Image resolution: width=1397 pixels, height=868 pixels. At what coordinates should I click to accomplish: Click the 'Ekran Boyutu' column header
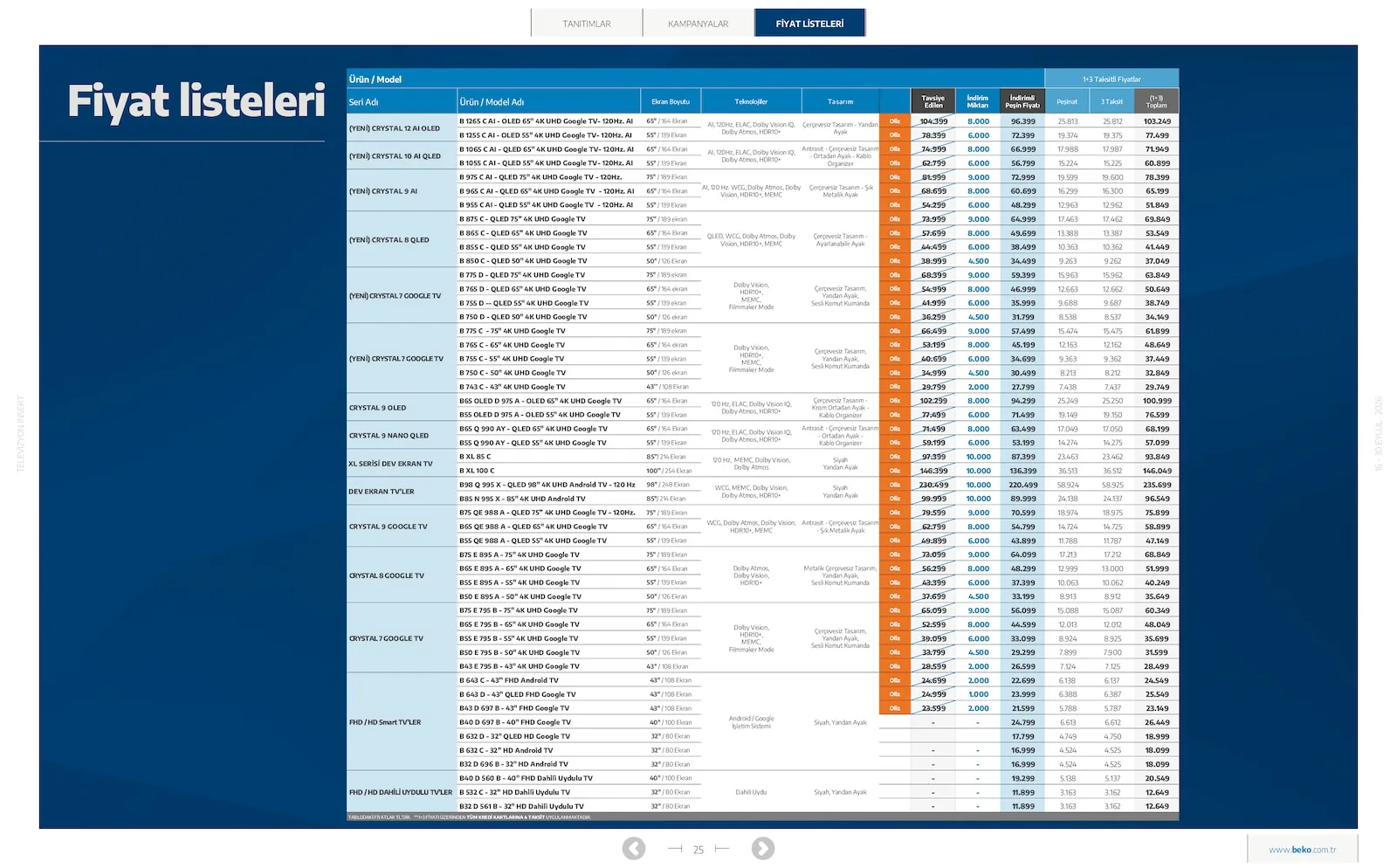pyautogui.click(x=671, y=102)
